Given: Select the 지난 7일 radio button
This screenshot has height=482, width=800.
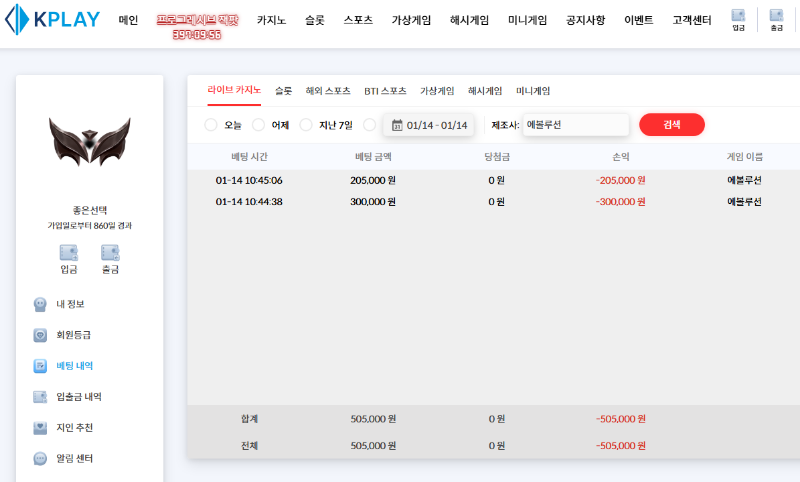Looking at the screenshot, I should coord(306,125).
